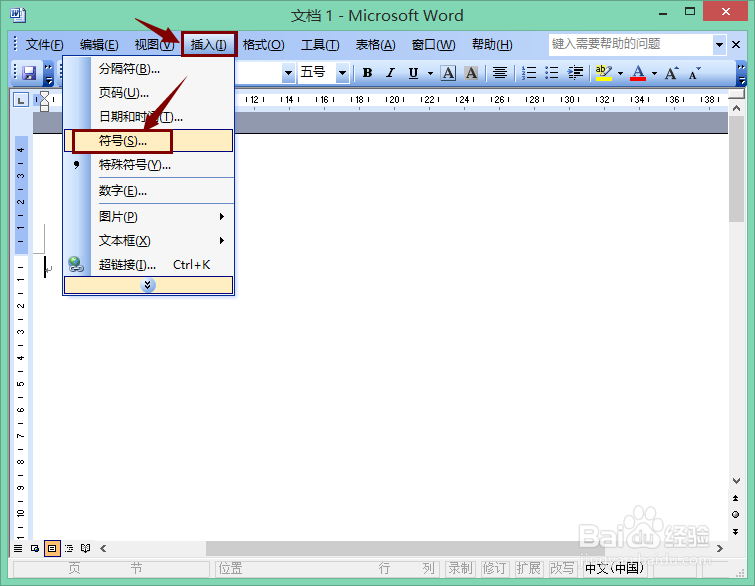Open the 工具(T) menu
Image resolution: width=755 pixels, height=586 pixels.
click(x=320, y=45)
